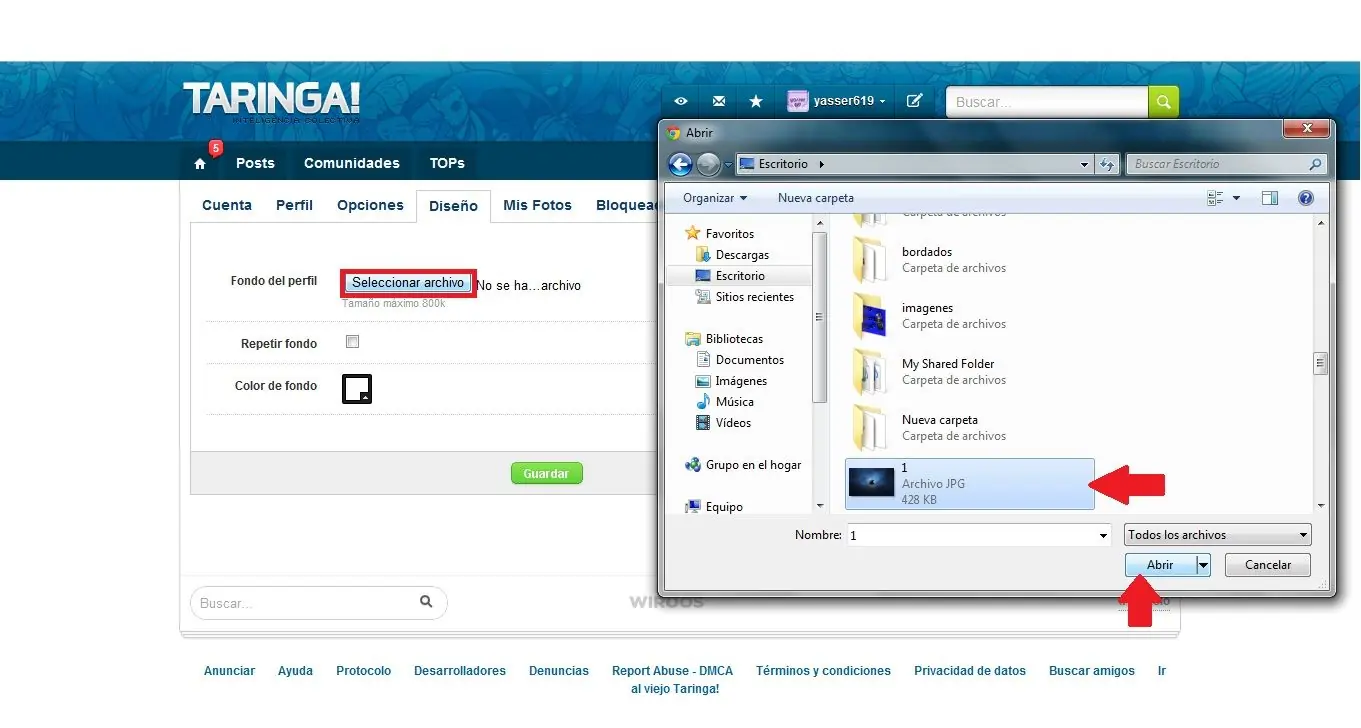Click Cancelar in the dialog

(x=1268, y=565)
